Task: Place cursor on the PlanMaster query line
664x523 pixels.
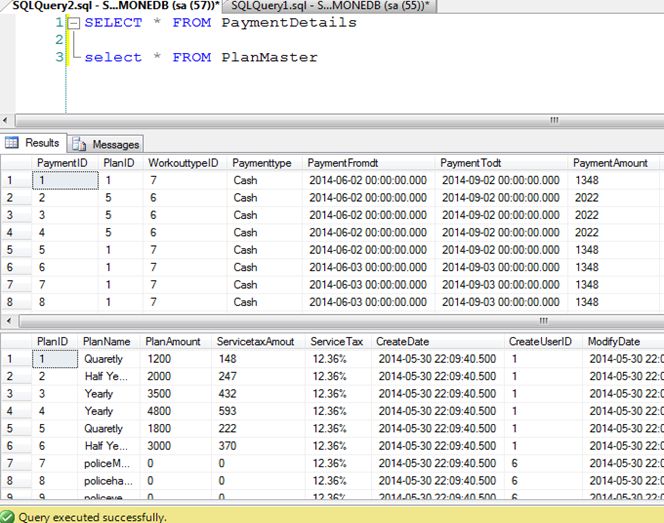Action: pyautogui.click(x=201, y=57)
